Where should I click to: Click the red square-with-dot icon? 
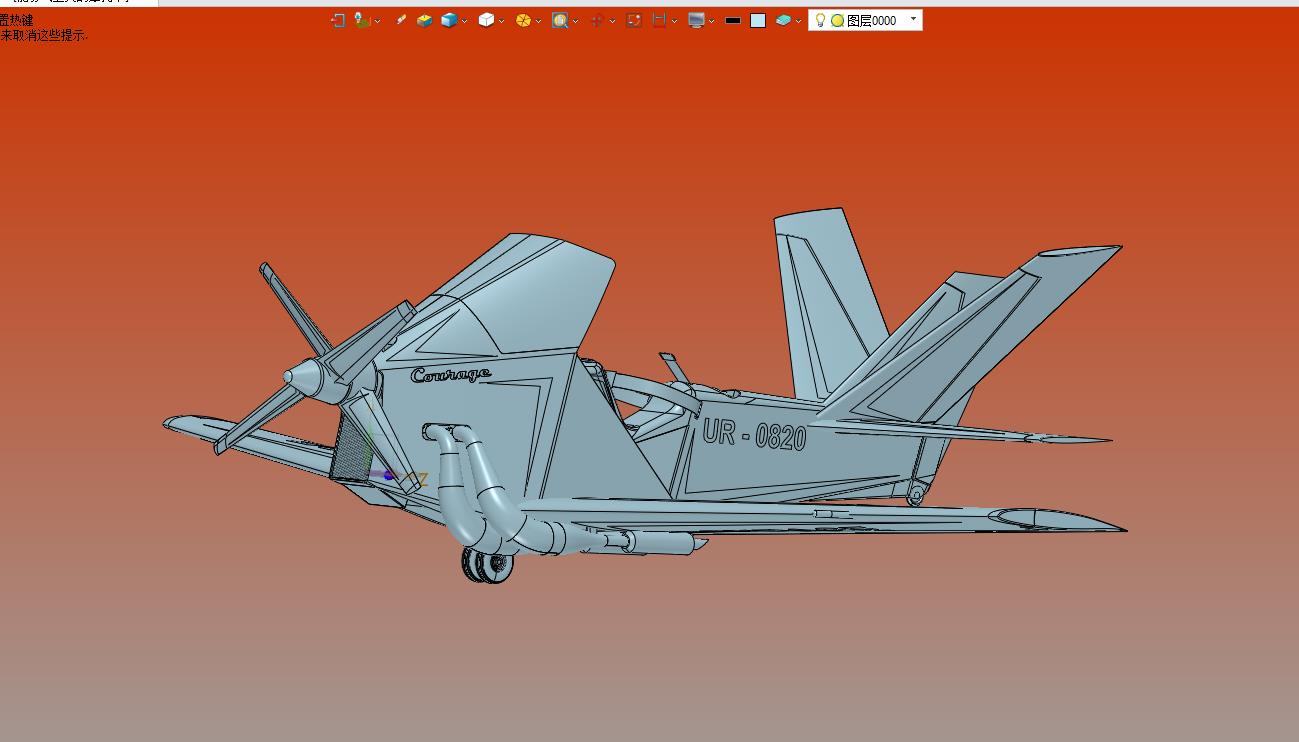coord(634,20)
